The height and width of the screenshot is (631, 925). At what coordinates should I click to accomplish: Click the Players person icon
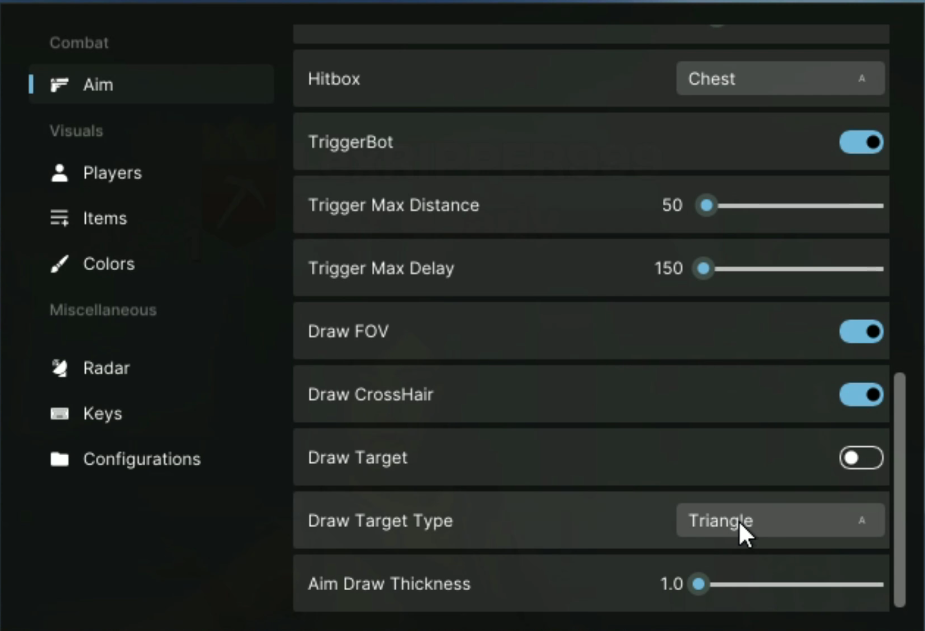pyautogui.click(x=60, y=173)
